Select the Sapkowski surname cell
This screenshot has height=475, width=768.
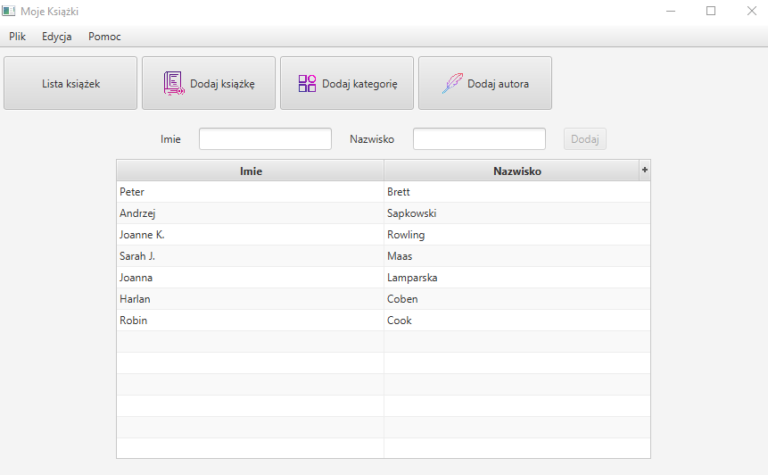point(412,213)
